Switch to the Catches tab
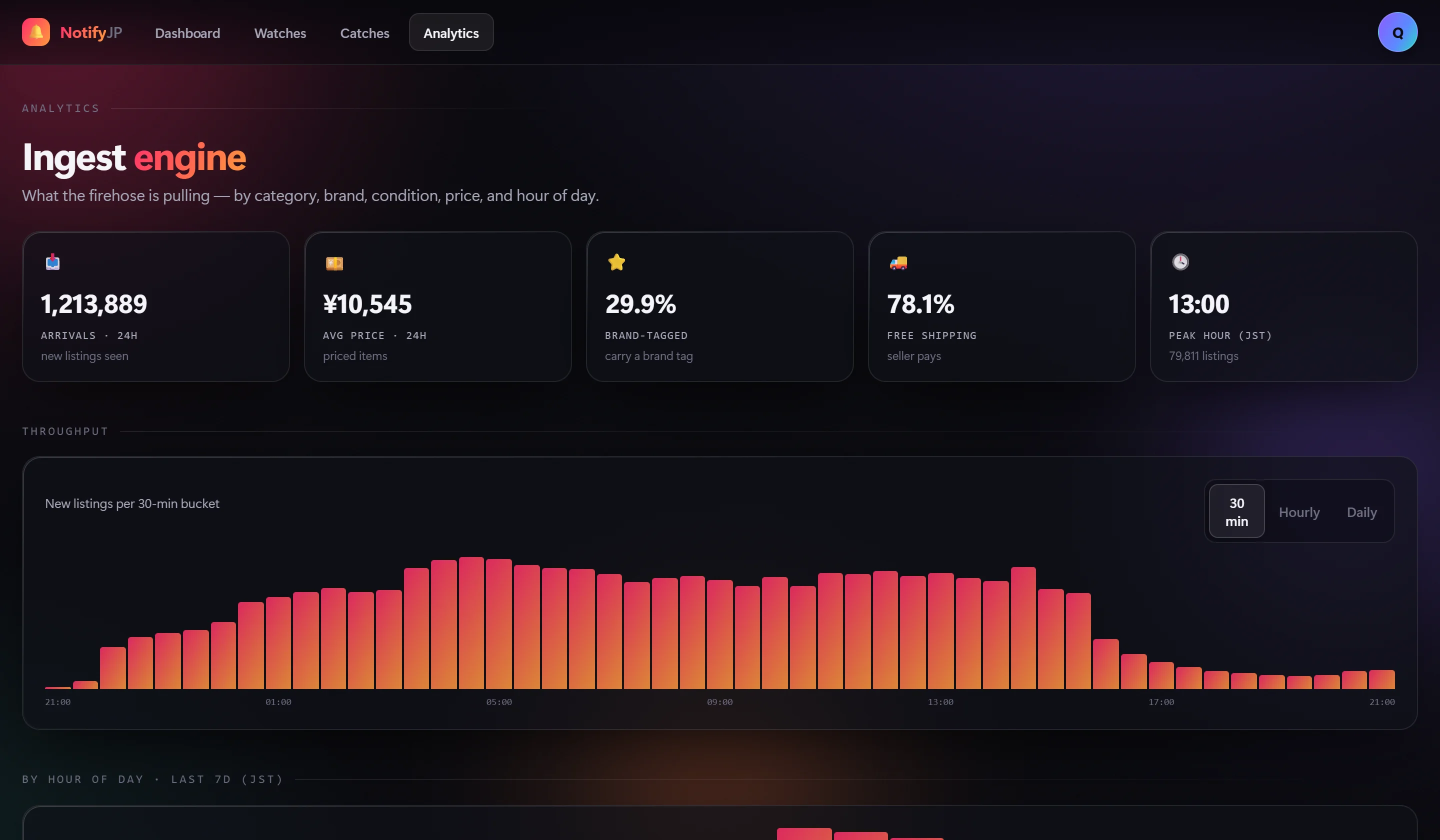 [364, 33]
